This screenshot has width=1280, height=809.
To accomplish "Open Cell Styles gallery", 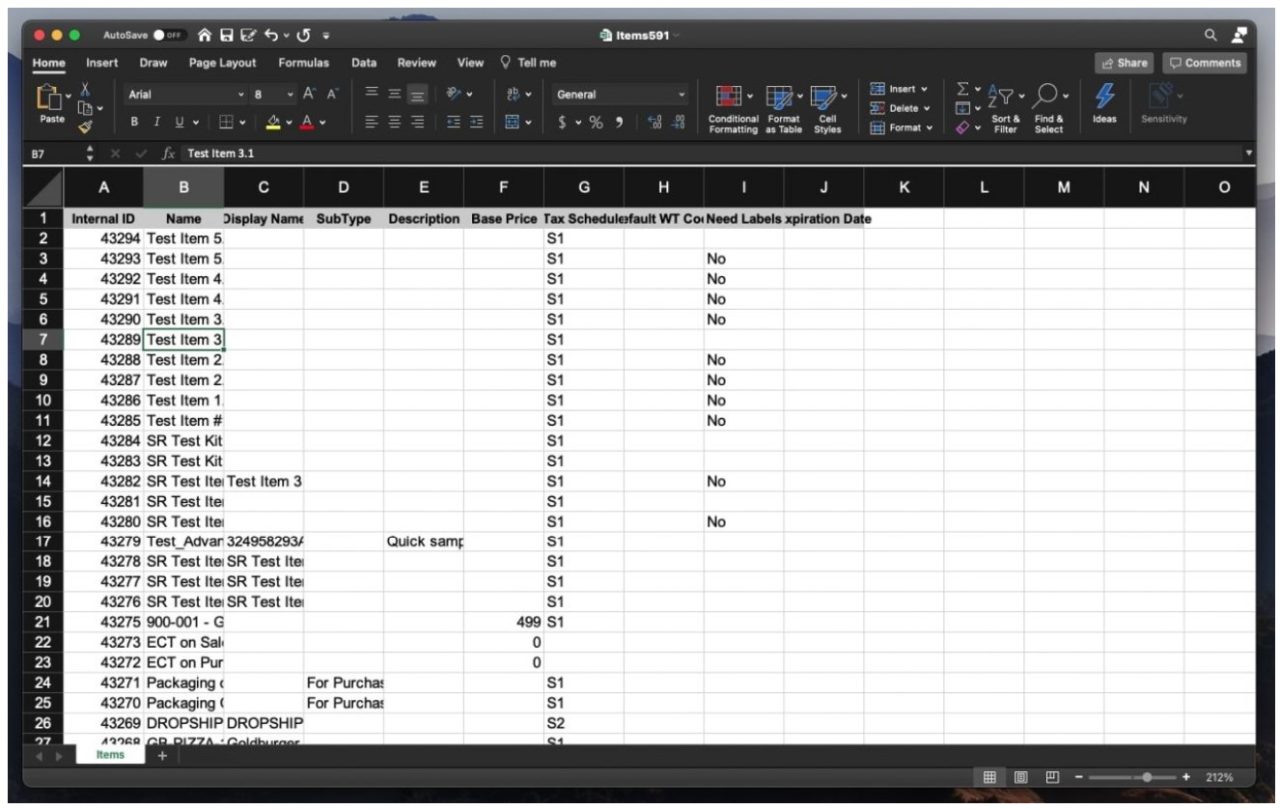I will [827, 109].
